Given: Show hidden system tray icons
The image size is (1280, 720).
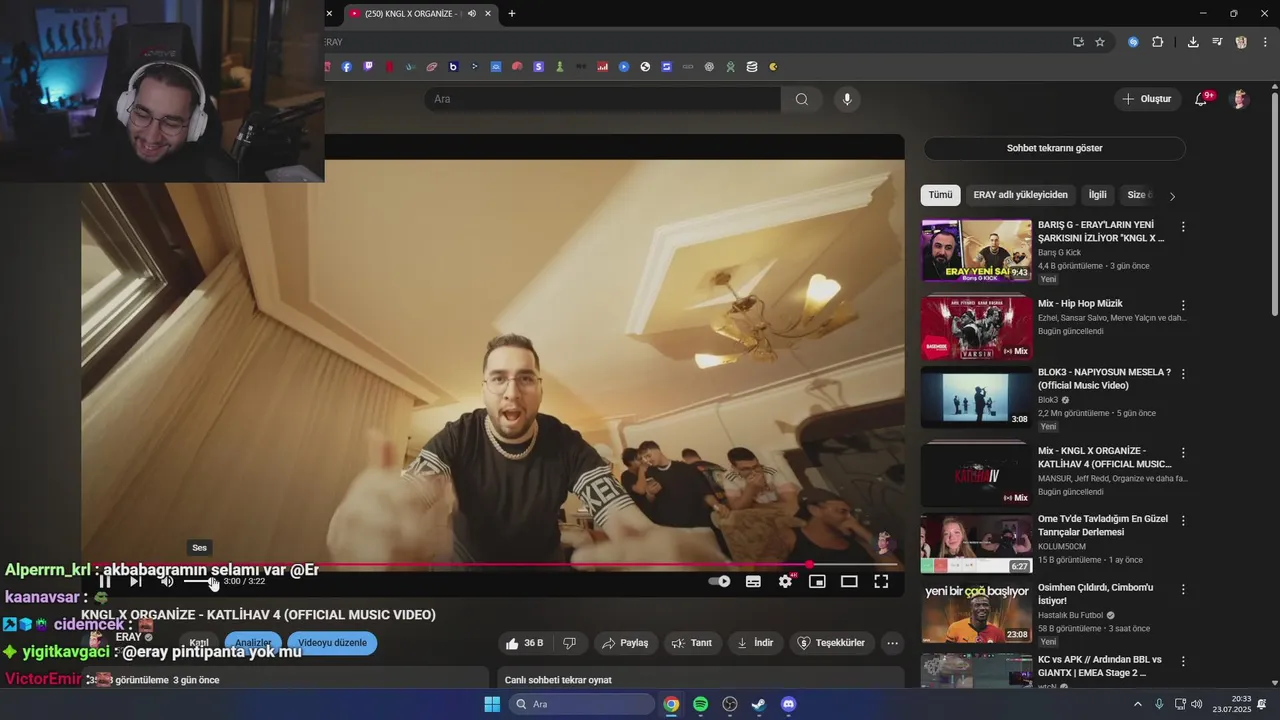Looking at the screenshot, I should click(1138, 704).
